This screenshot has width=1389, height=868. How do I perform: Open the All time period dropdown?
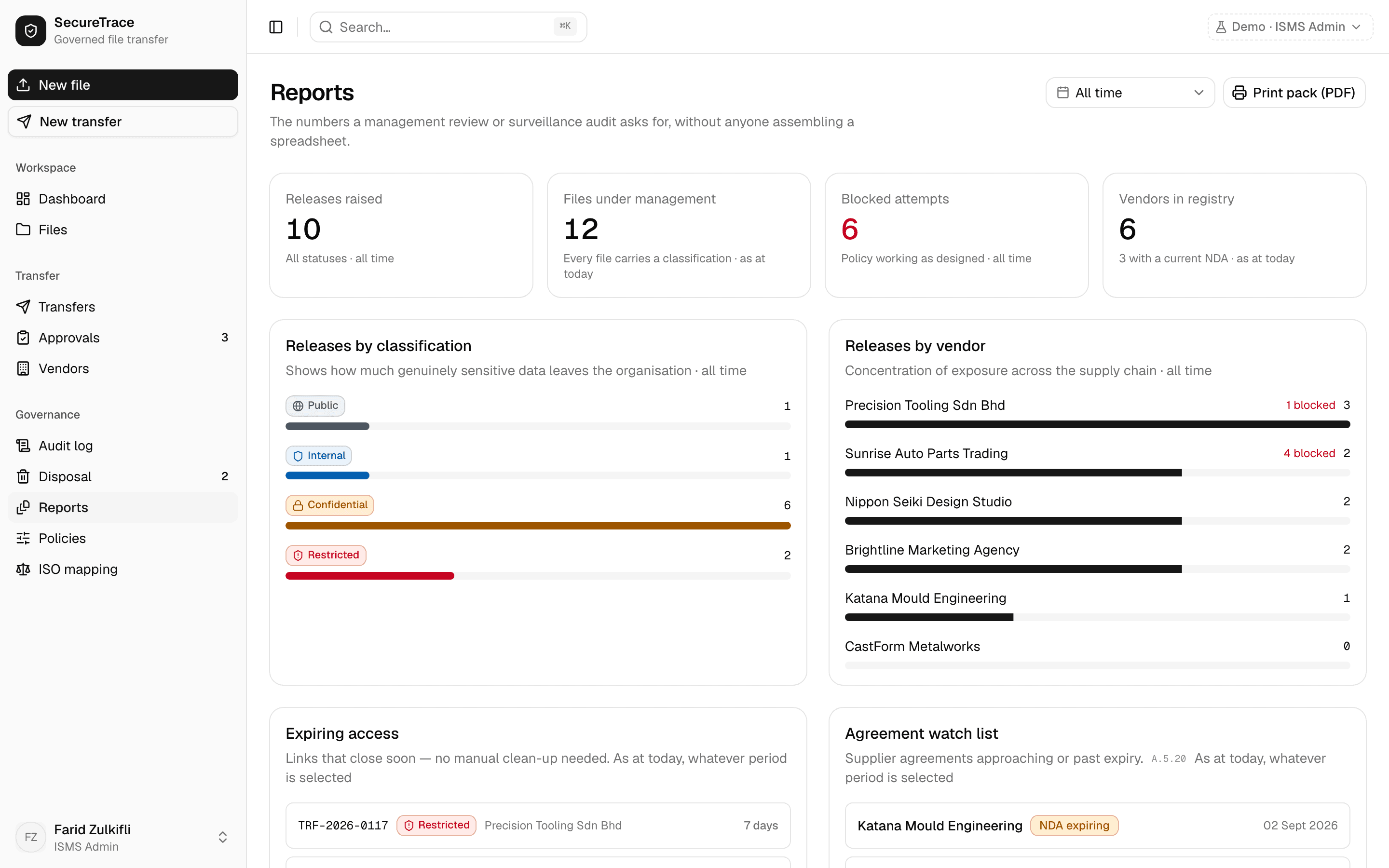click(1130, 93)
